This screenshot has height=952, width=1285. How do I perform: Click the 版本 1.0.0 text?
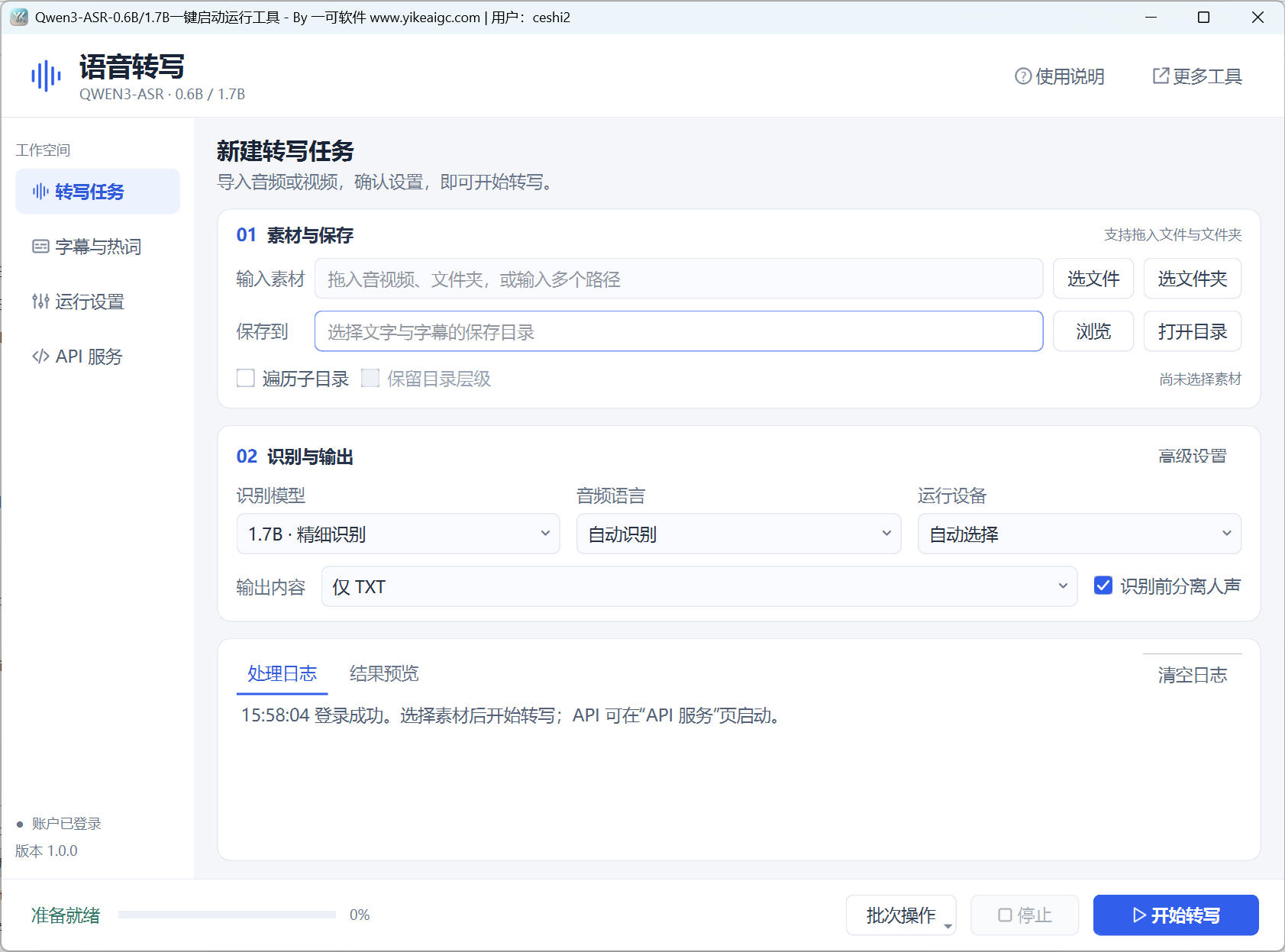click(x=47, y=850)
